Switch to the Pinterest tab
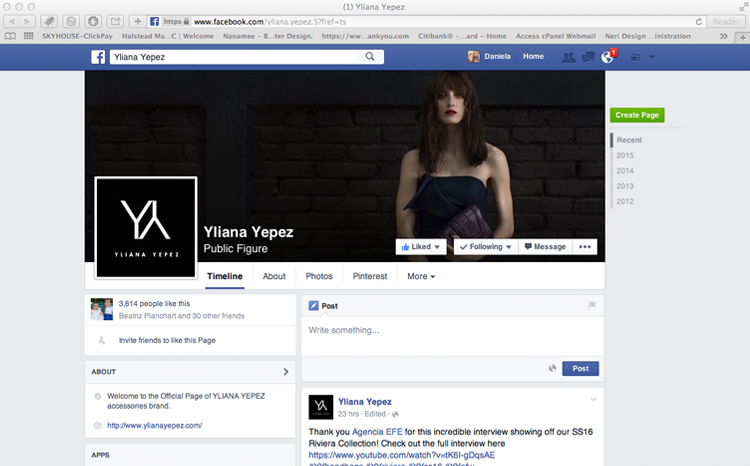Viewport: 750px width, 466px height. [370, 277]
